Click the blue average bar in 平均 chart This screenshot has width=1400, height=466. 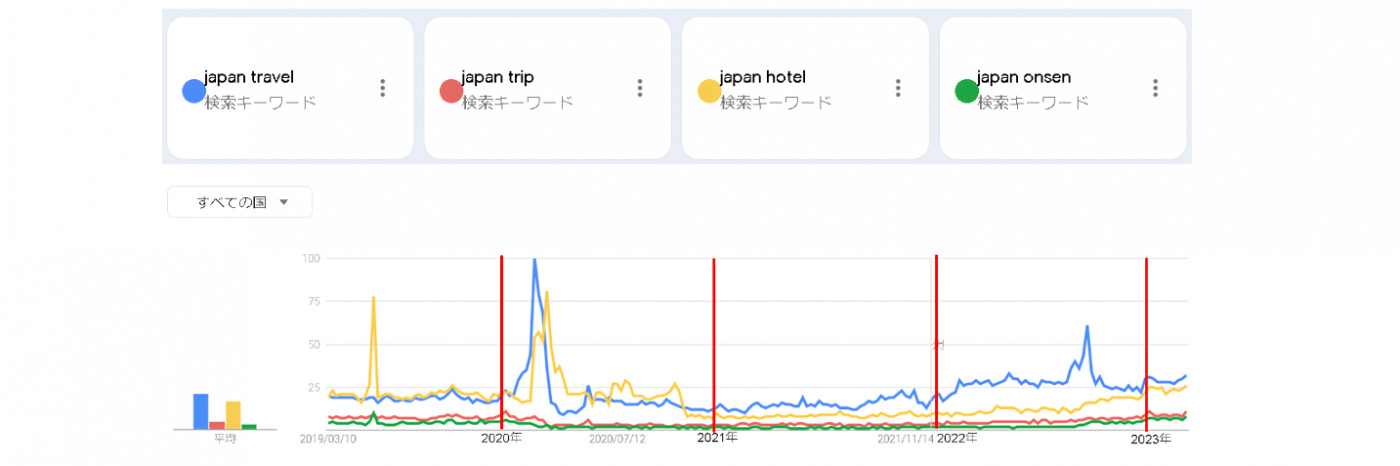[x=201, y=411]
